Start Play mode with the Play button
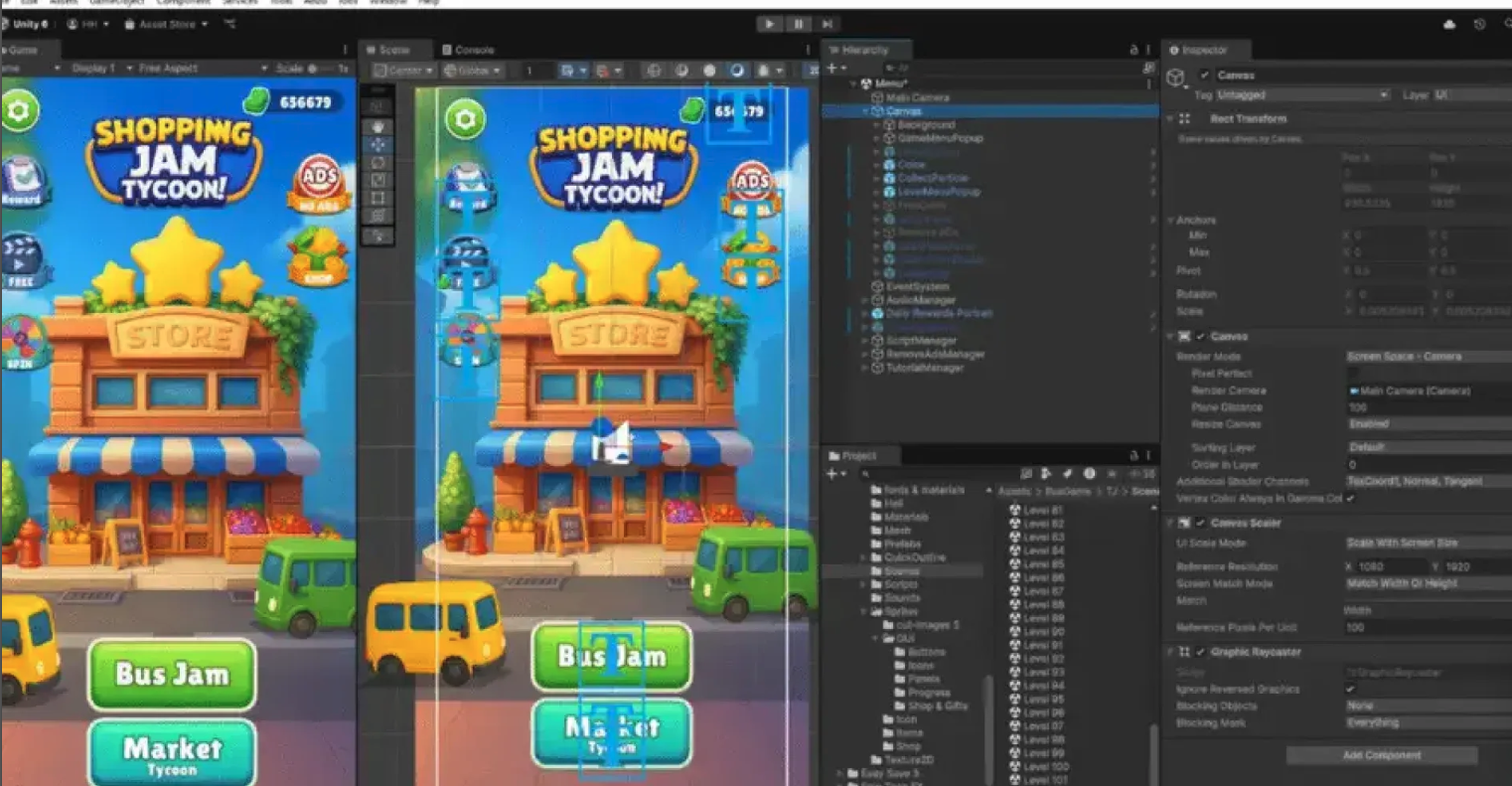Screen dimensions: 1512x786 (x=770, y=24)
